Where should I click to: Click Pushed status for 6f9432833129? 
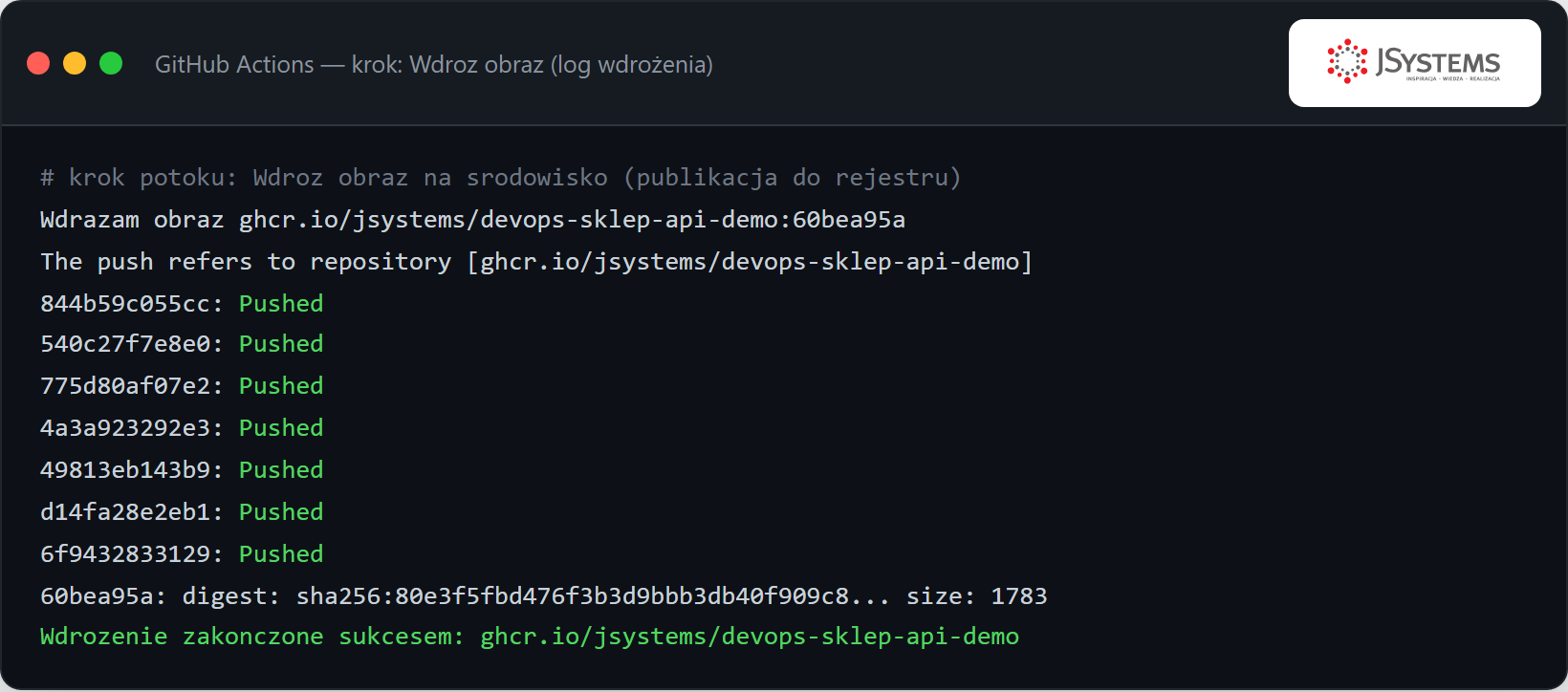click(x=281, y=554)
